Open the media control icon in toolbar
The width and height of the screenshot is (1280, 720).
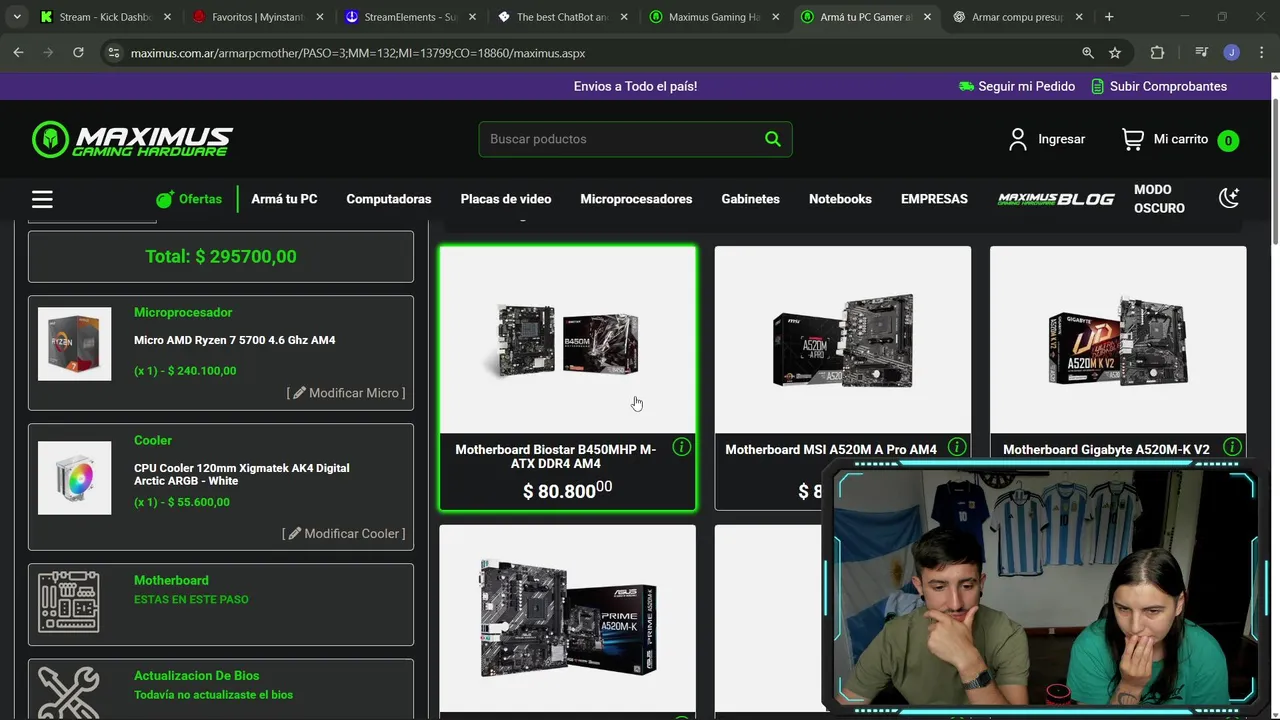1202,53
